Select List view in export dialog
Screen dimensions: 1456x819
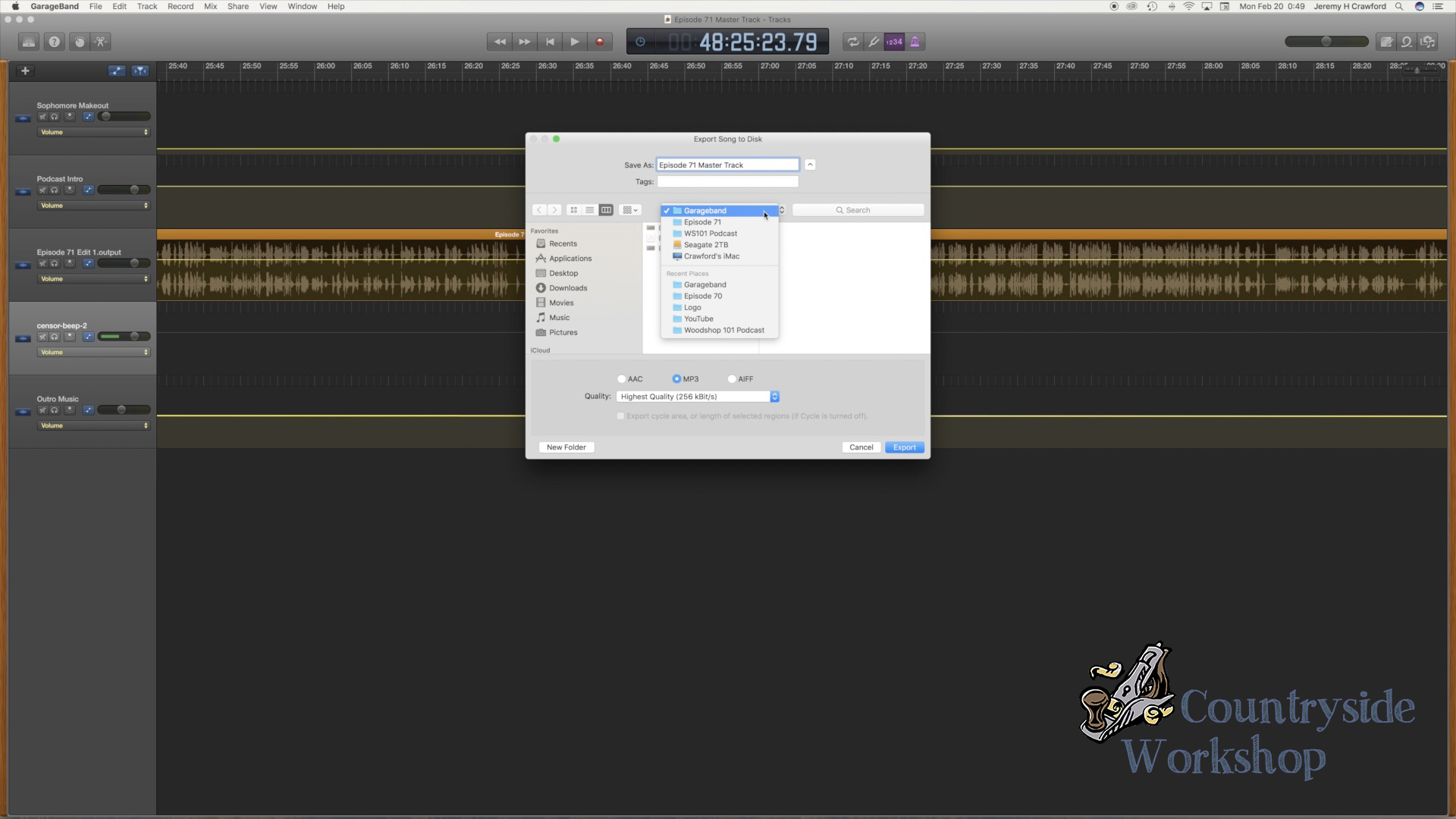pos(590,210)
